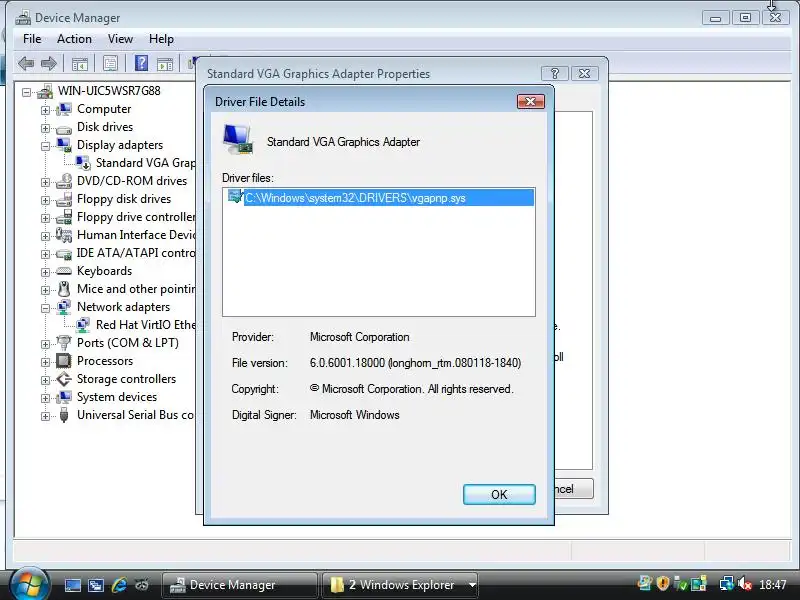Launch Internet Explorer from quick launch
The image size is (800, 600).
click(119, 585)
